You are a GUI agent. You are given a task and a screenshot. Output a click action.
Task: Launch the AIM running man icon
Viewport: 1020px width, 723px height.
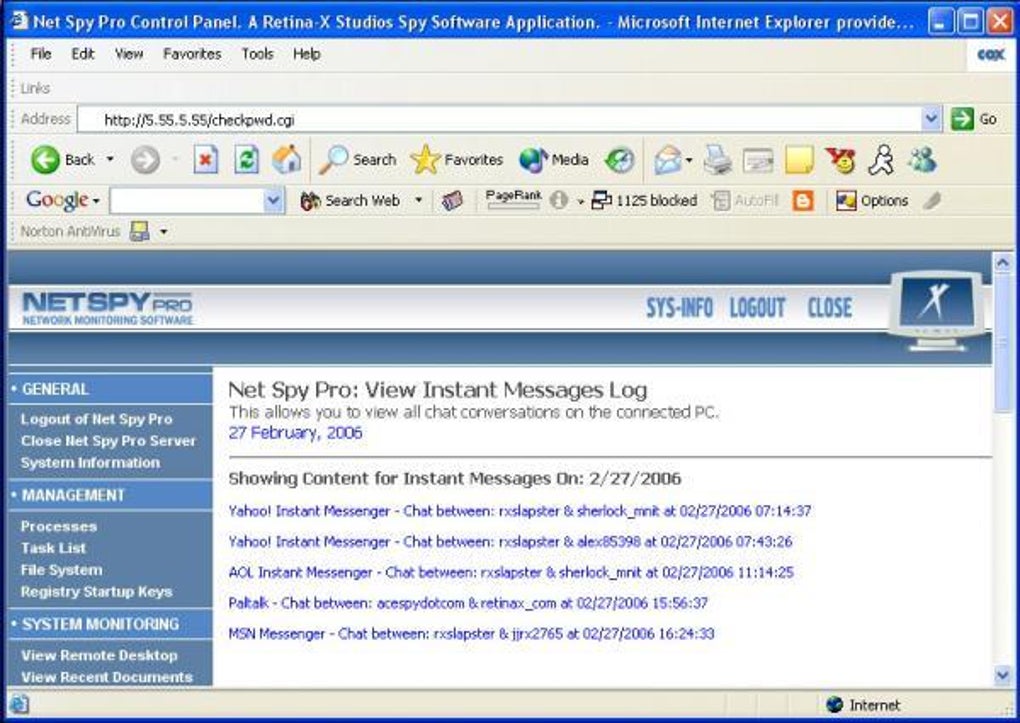(881, 159)
